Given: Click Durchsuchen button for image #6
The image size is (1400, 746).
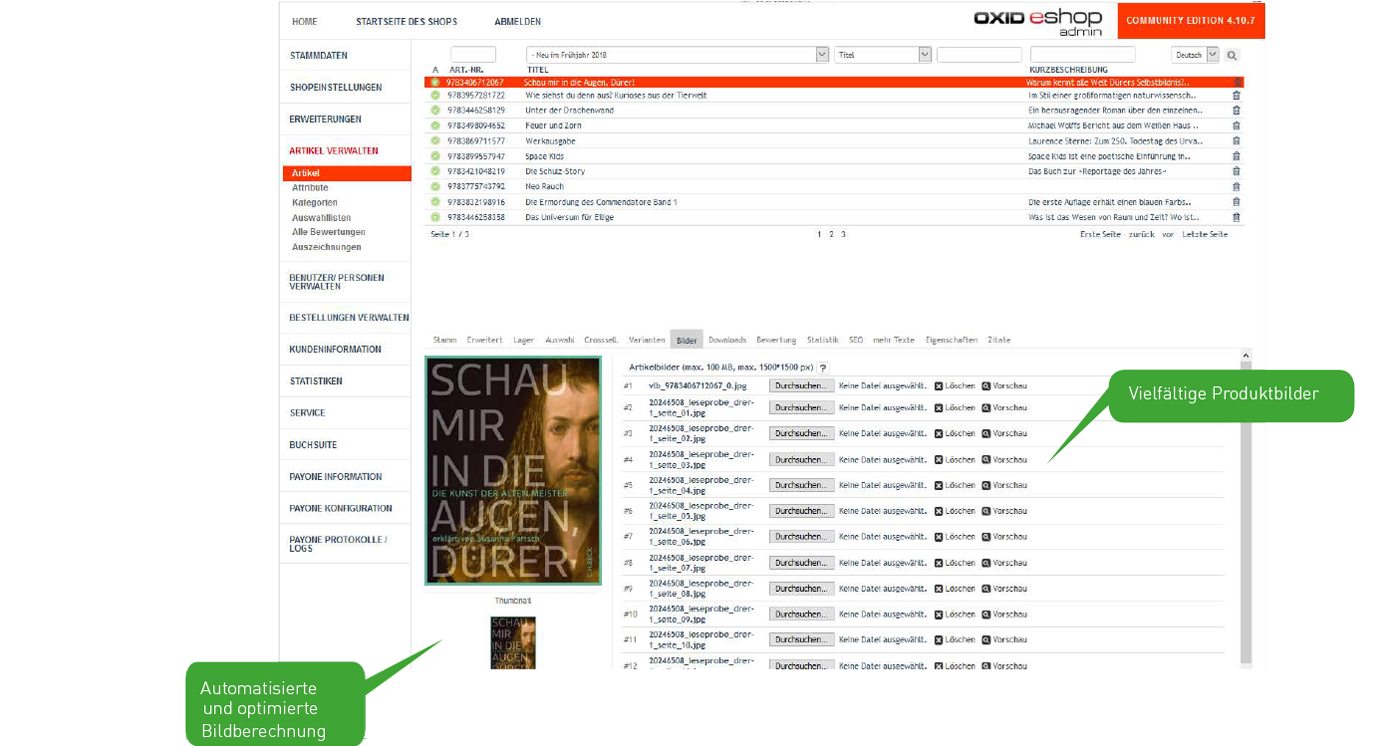Looking at the screenshot, I should point(802,511).
